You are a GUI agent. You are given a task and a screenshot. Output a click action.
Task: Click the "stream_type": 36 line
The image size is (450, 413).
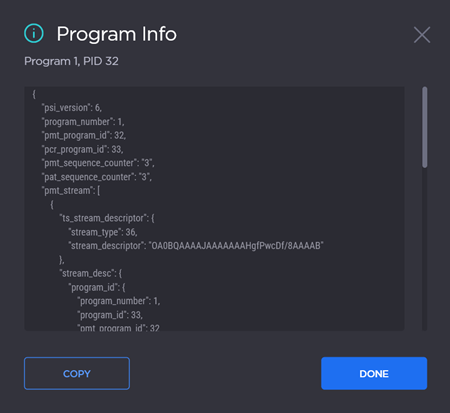tap(103, 232)
